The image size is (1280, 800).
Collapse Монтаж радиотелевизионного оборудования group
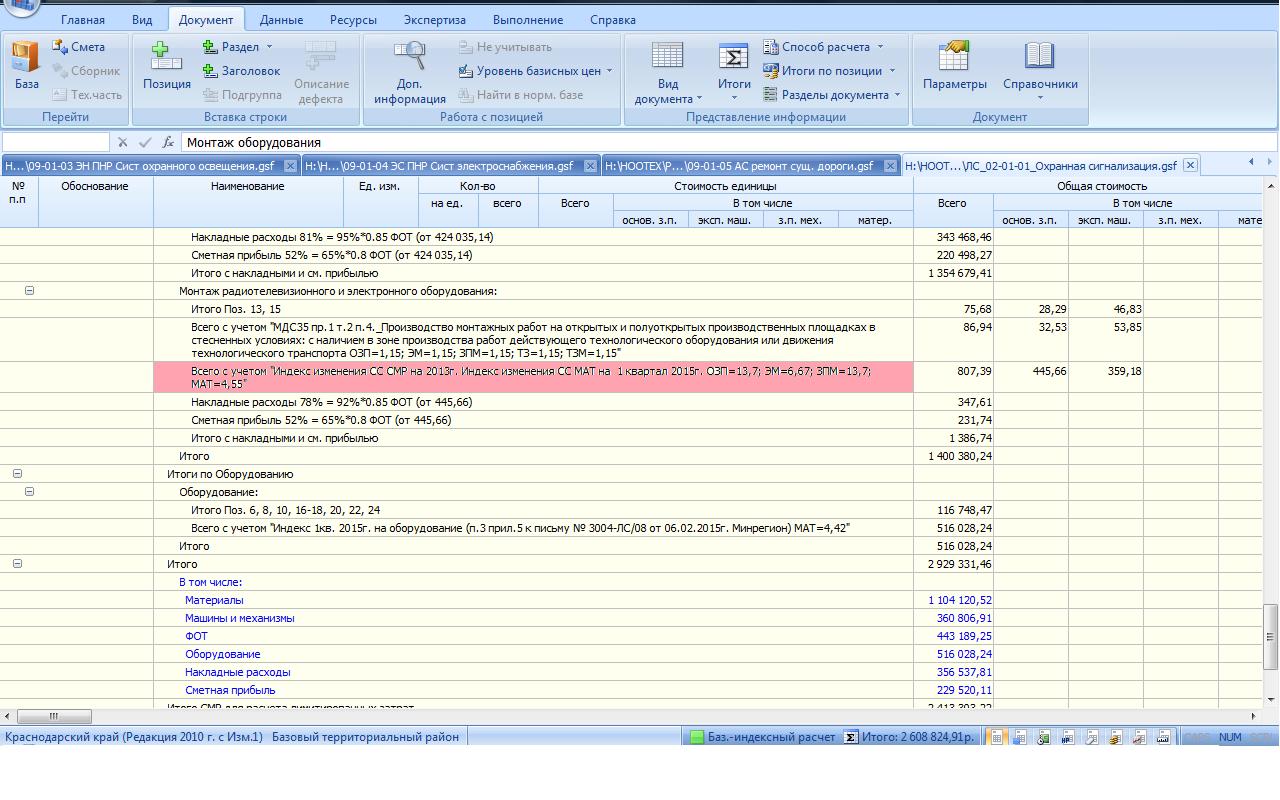tap(29, 291)
